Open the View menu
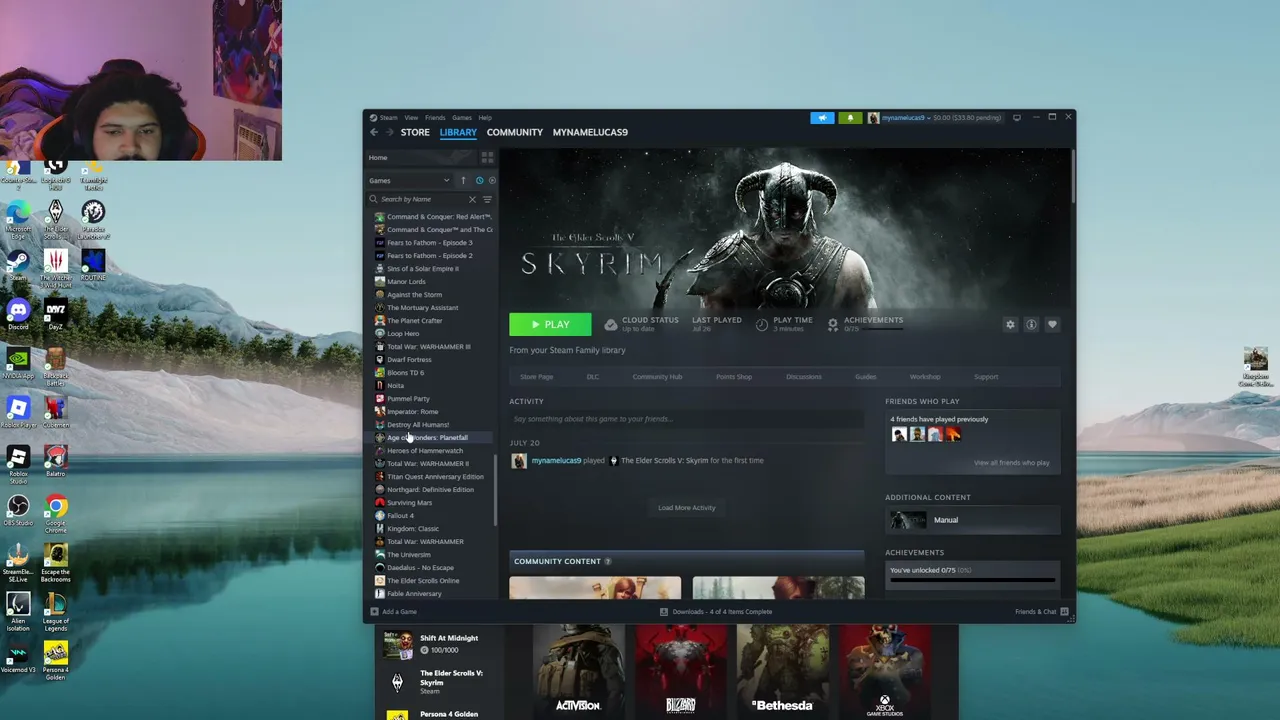1280x720 pixels. (x=411, y=118)
